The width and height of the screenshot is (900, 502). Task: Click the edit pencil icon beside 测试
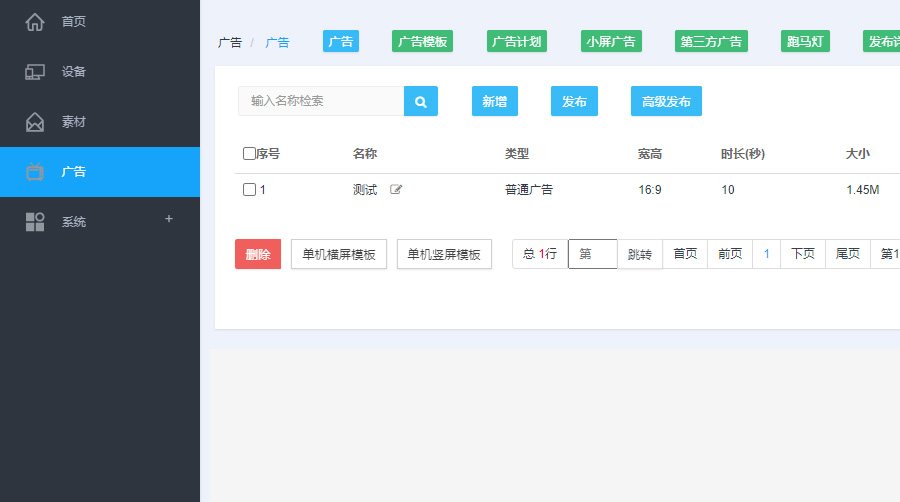click(396, 190)
